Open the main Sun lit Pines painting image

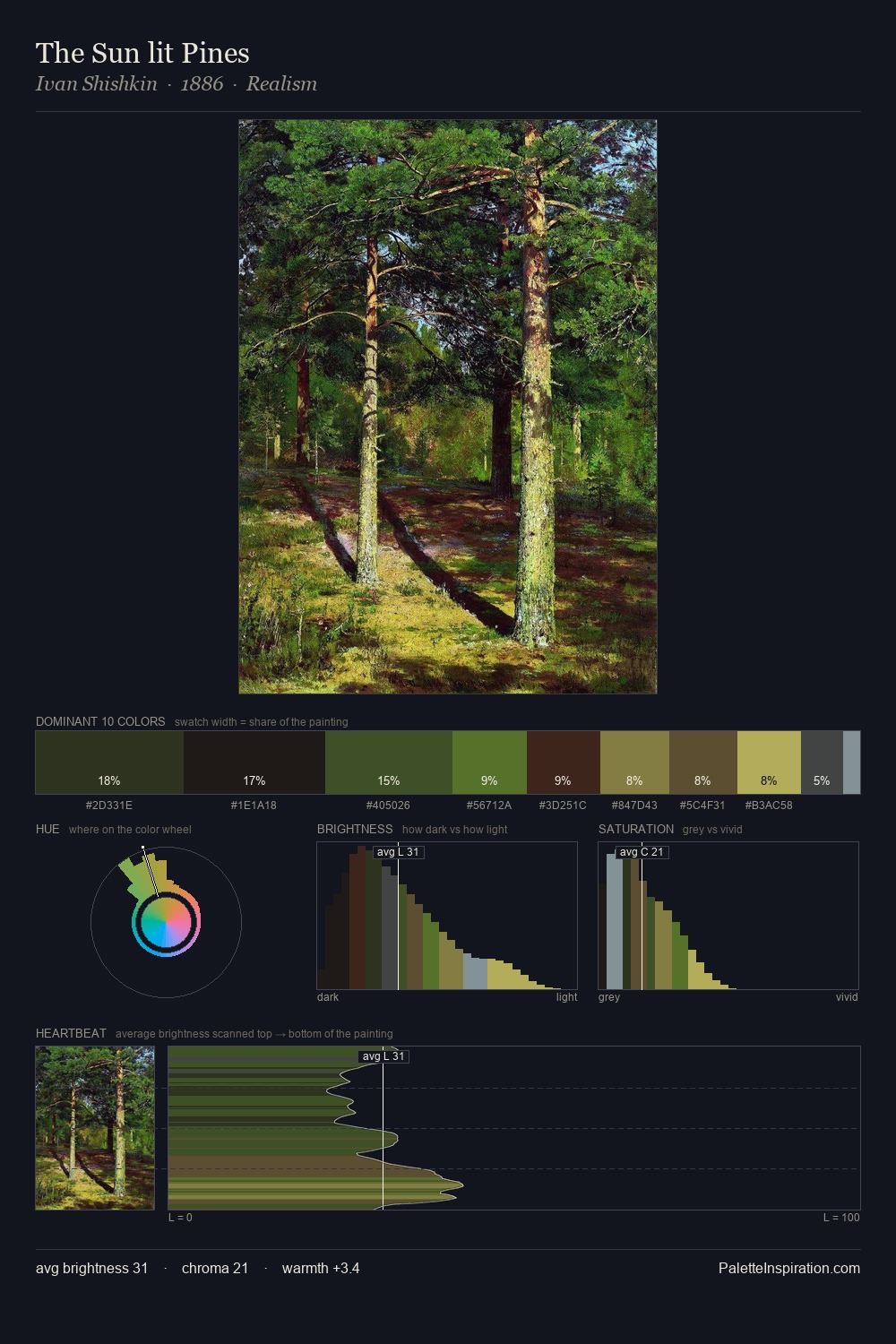pyautogui.click(x=448, y=407)
